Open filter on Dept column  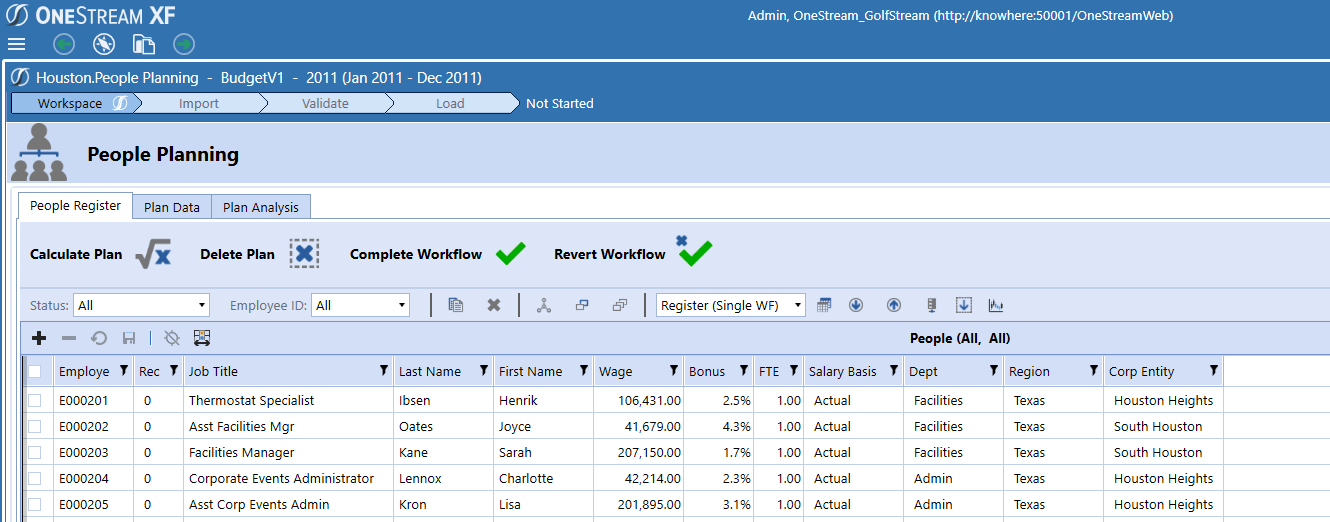coord(993,370)
